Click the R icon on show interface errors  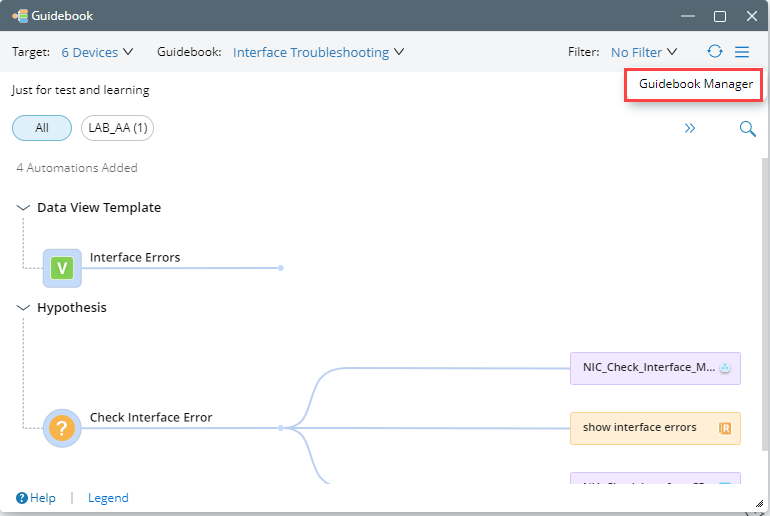(725, 428)
